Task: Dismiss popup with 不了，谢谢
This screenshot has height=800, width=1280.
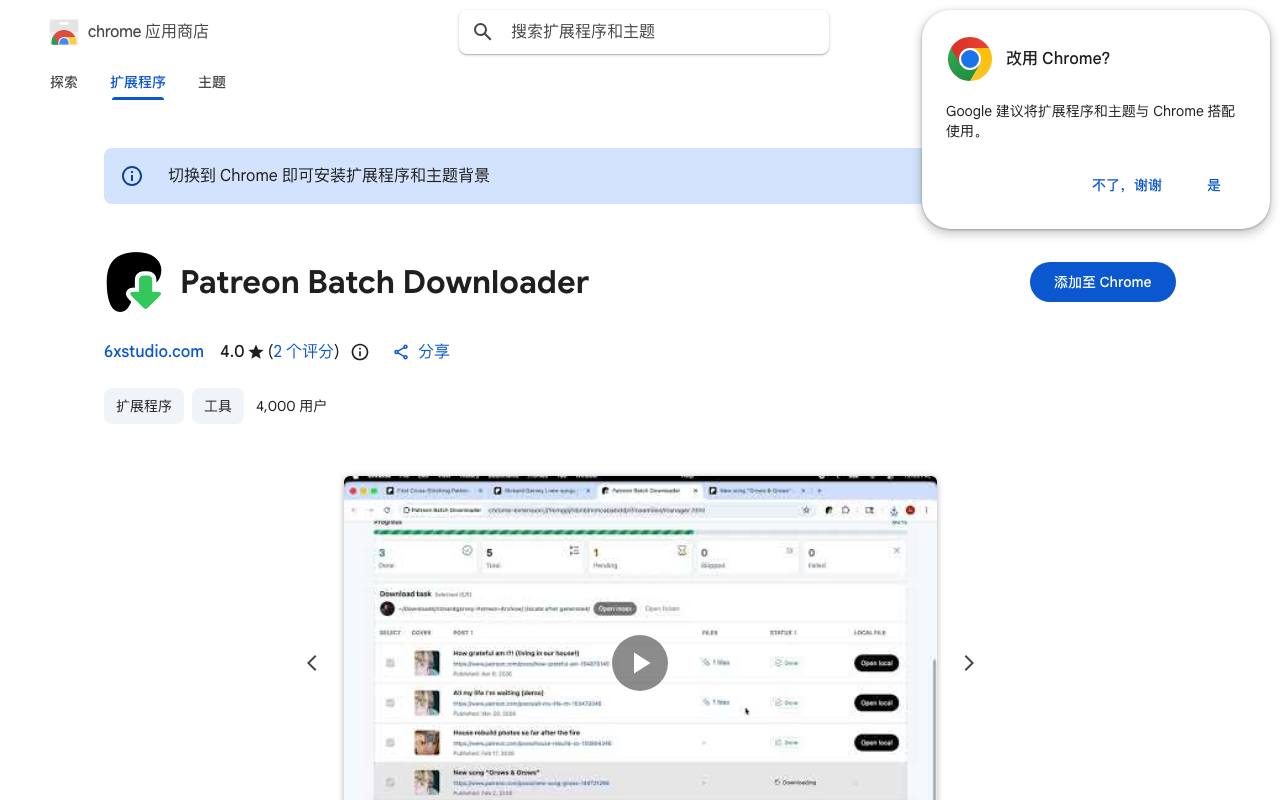Action: (x=1127, y=185)
